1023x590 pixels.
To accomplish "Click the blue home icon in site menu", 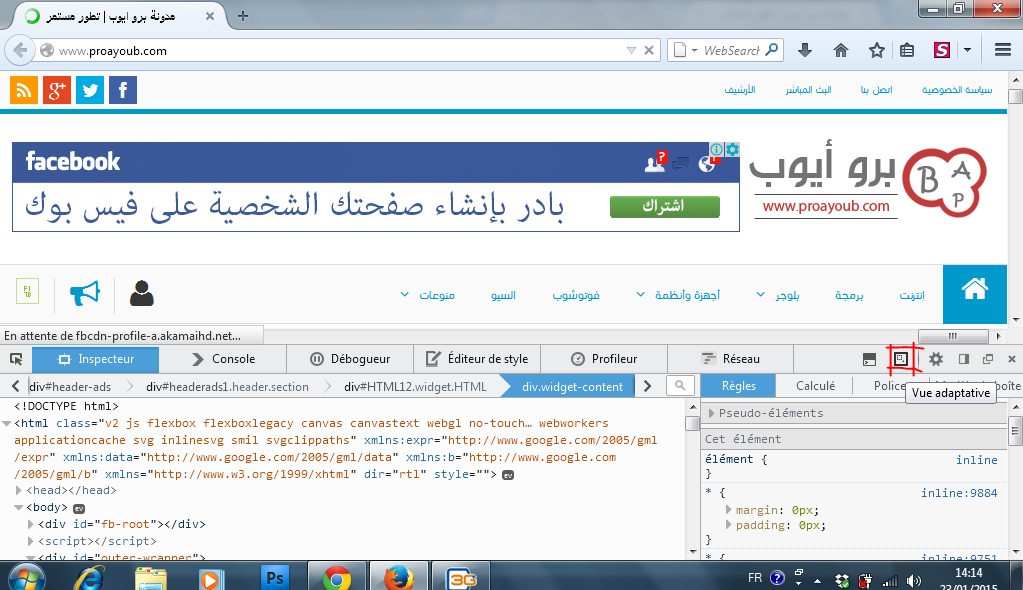I will click(x=975, y=294).
